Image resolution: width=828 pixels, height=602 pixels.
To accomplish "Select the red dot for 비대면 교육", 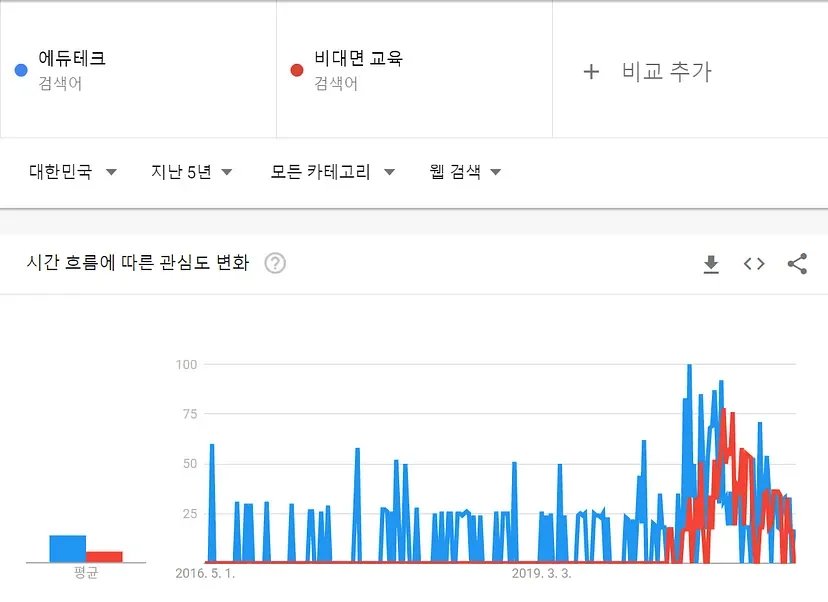I will coord(297,70).
